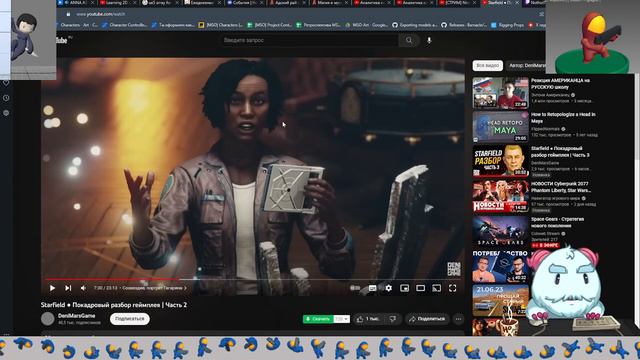Click the green Скачать download button
640x360 pixels.
(318, 319)
